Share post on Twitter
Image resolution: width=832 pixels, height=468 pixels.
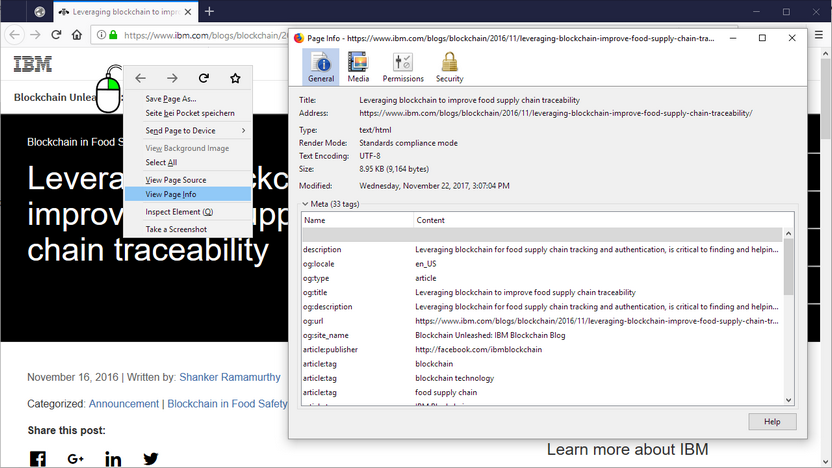pos(151,459)
